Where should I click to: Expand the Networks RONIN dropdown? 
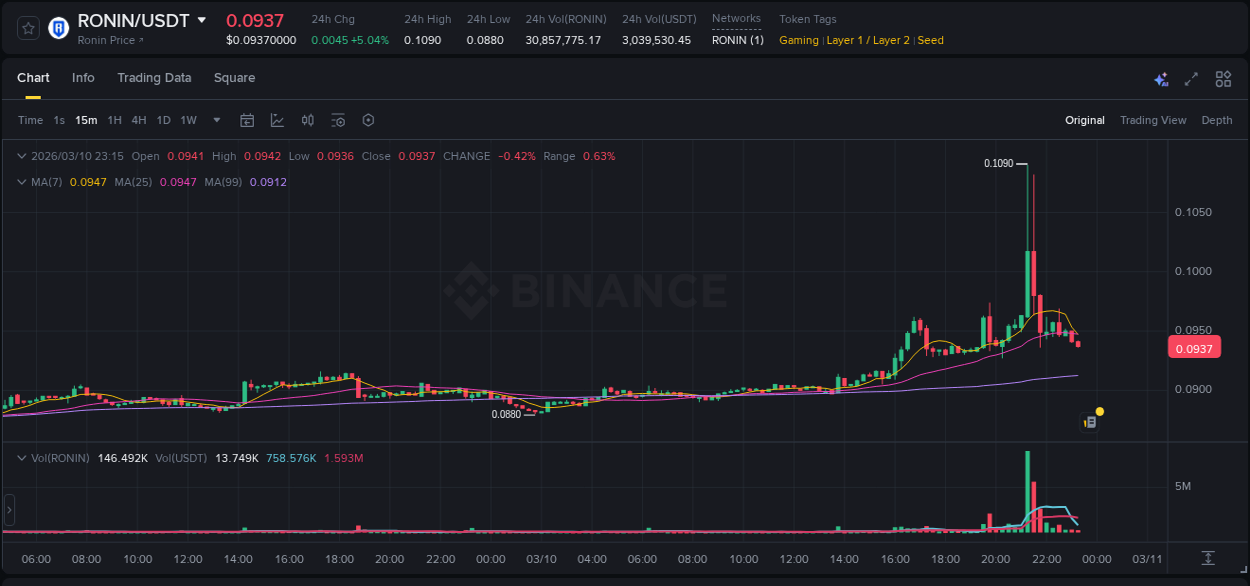tap(737, 40)
